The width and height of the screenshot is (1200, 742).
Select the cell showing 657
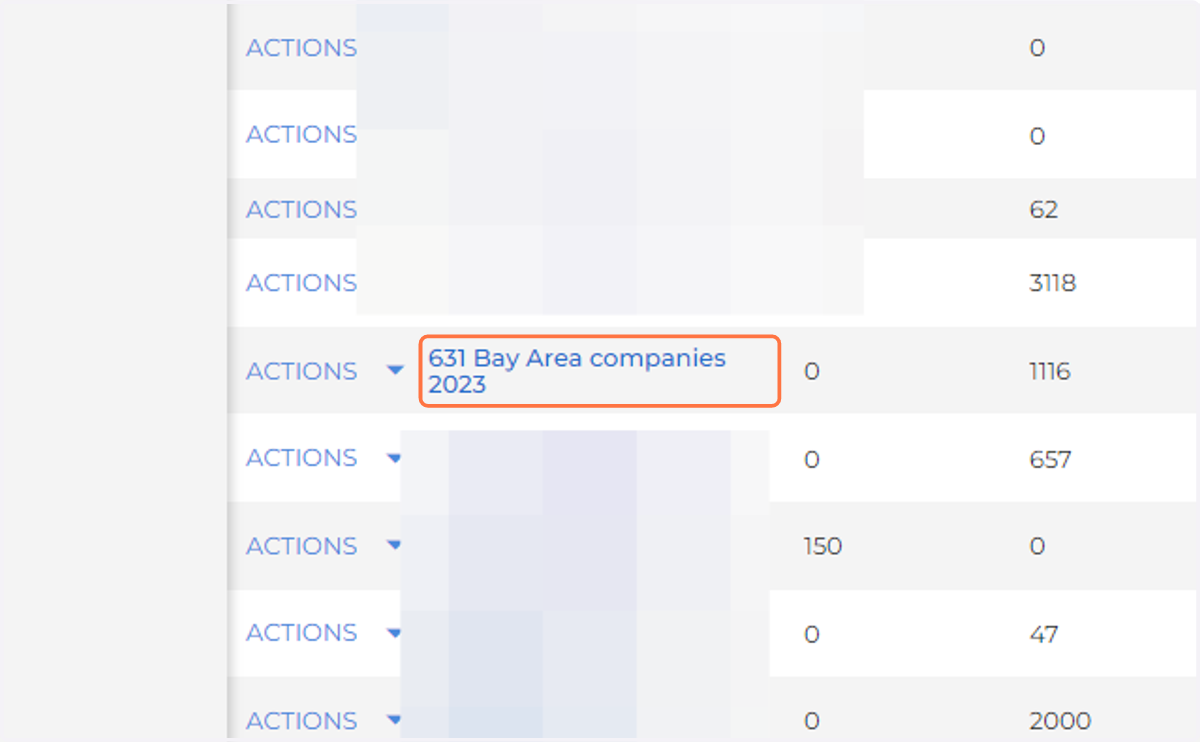(1050, 460)
